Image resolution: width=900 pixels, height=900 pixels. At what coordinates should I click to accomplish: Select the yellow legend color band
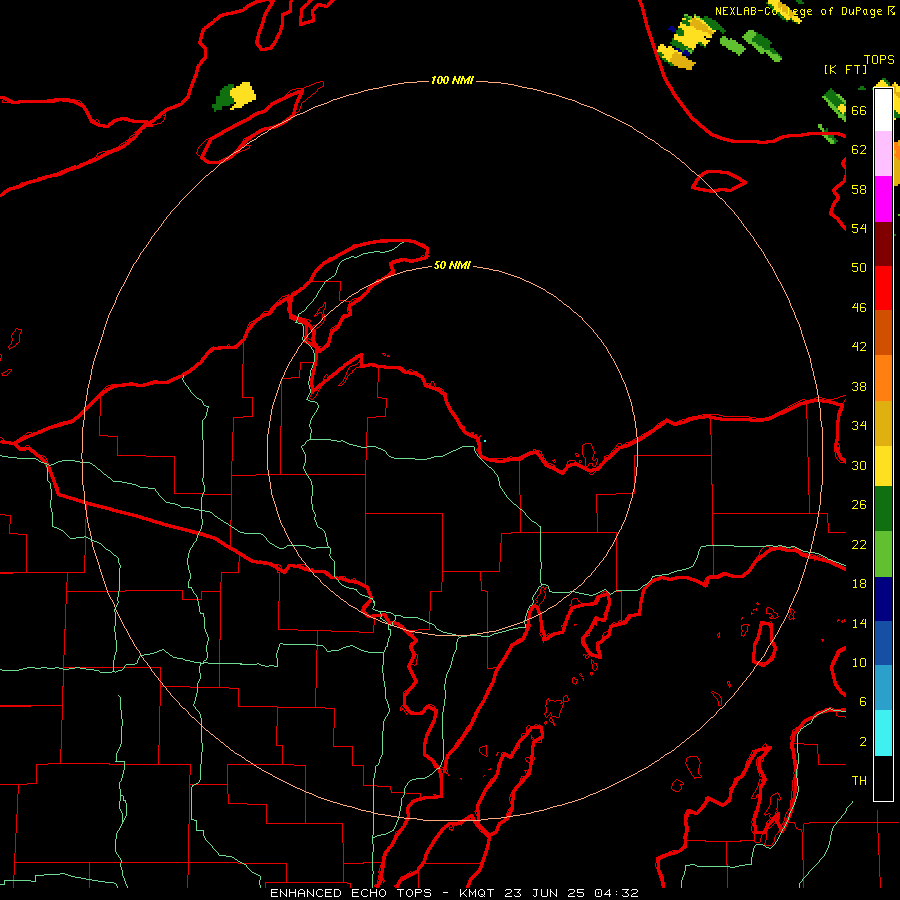[x=883, y=466]
